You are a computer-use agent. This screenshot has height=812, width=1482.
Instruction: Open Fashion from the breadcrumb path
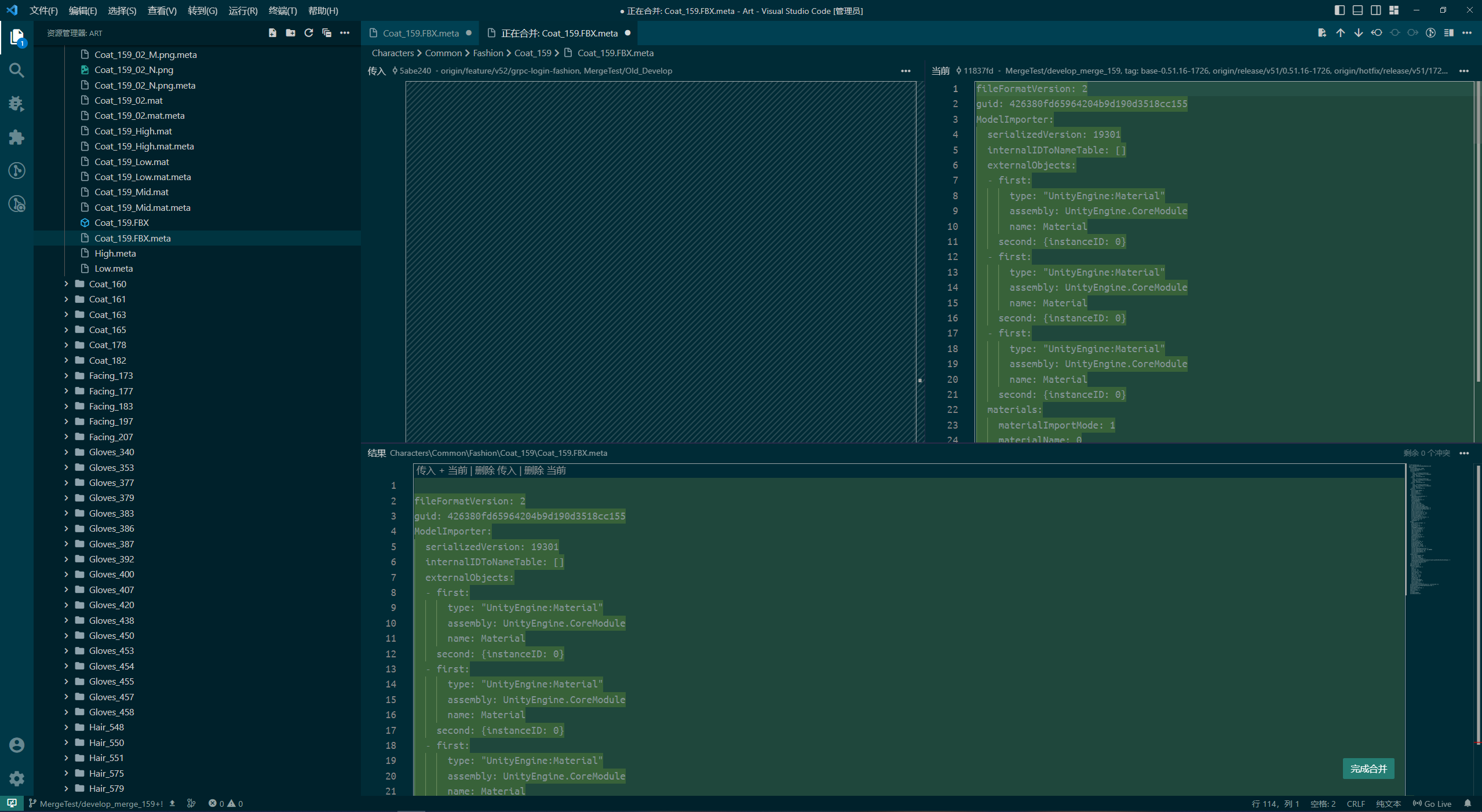click(487, 53)
